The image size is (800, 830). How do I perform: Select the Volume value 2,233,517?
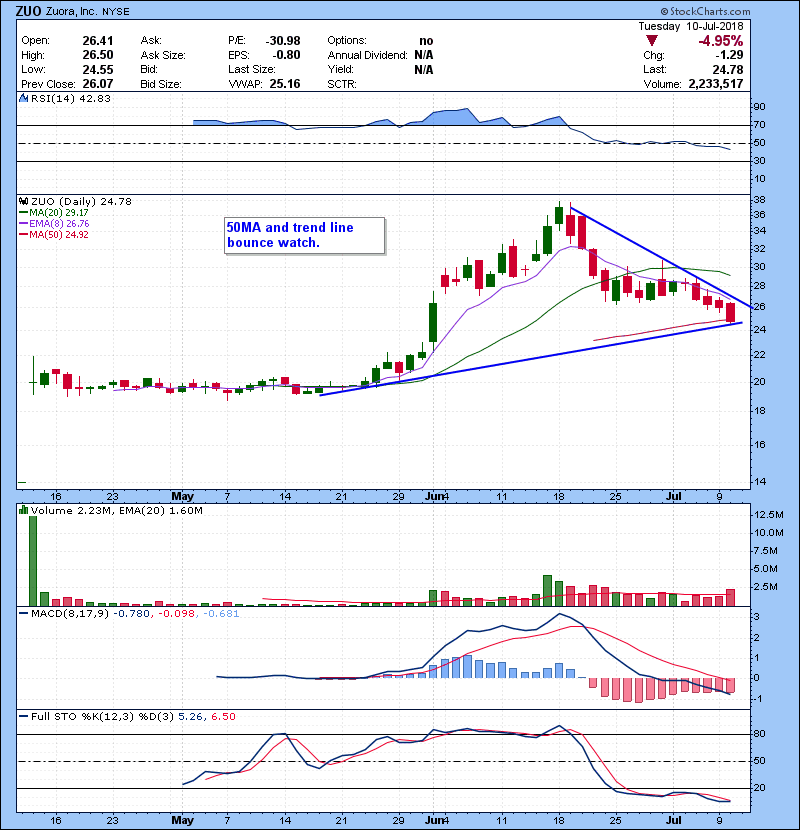point(716,84)
